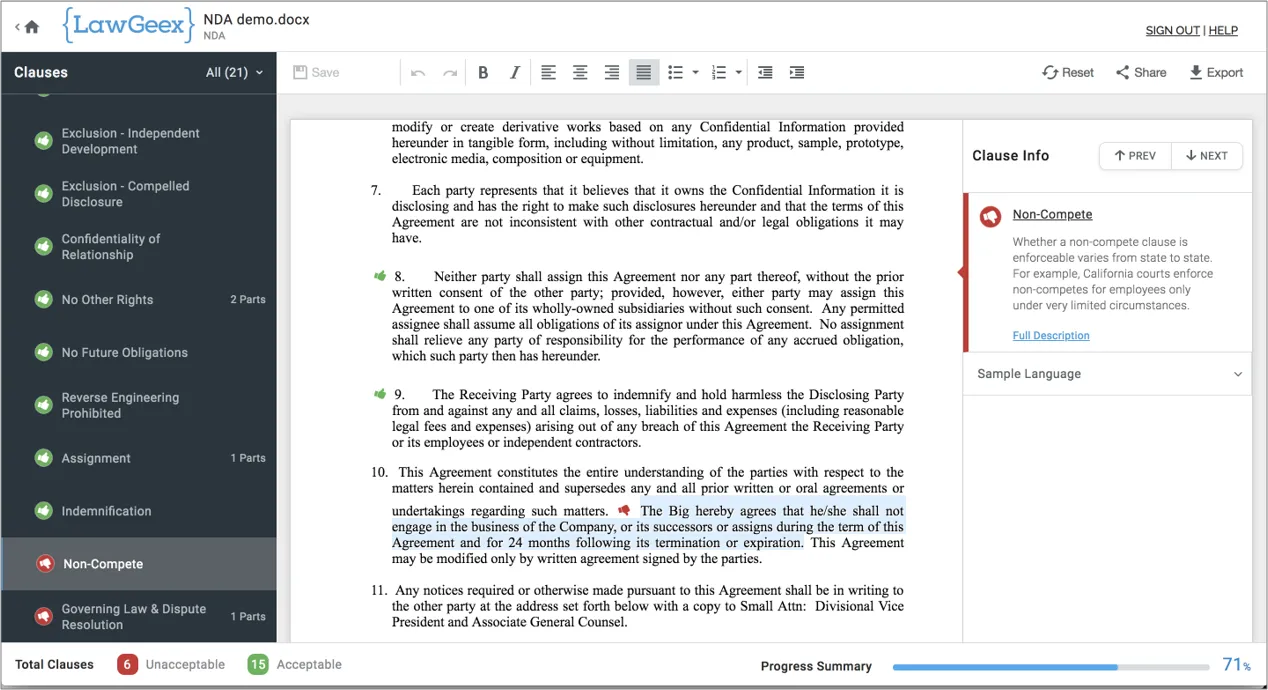Decrease paragraph indent
Screen dimensions: 1268x690
[765, 73]
